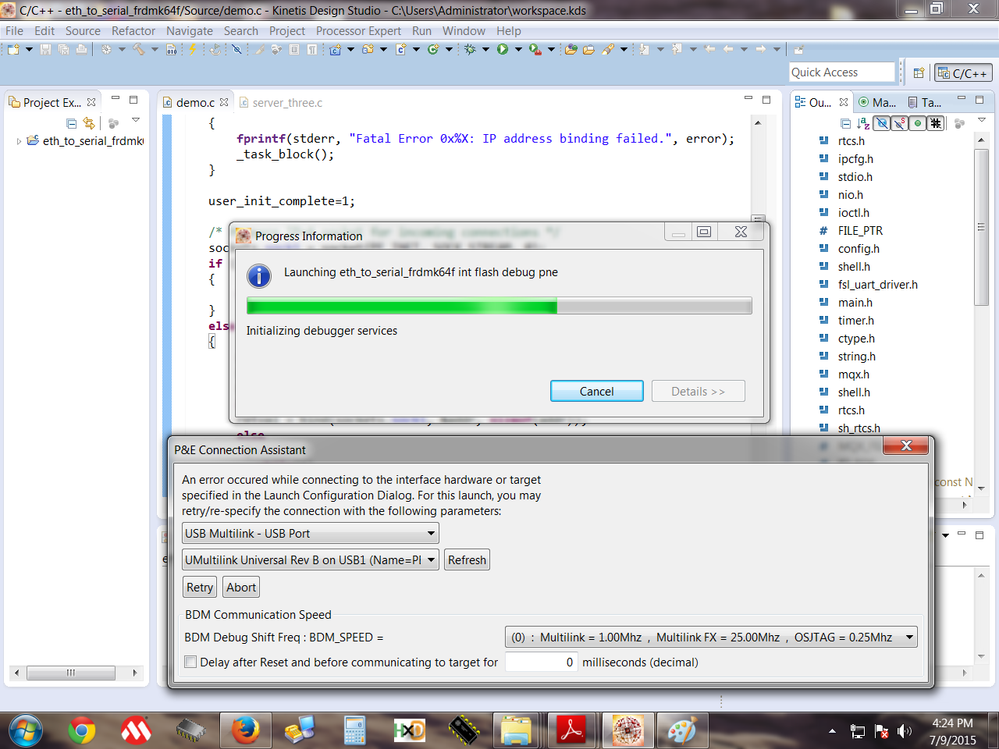Click the Open Type toolbar icon
Screen dimensions: 999x749
571,49
